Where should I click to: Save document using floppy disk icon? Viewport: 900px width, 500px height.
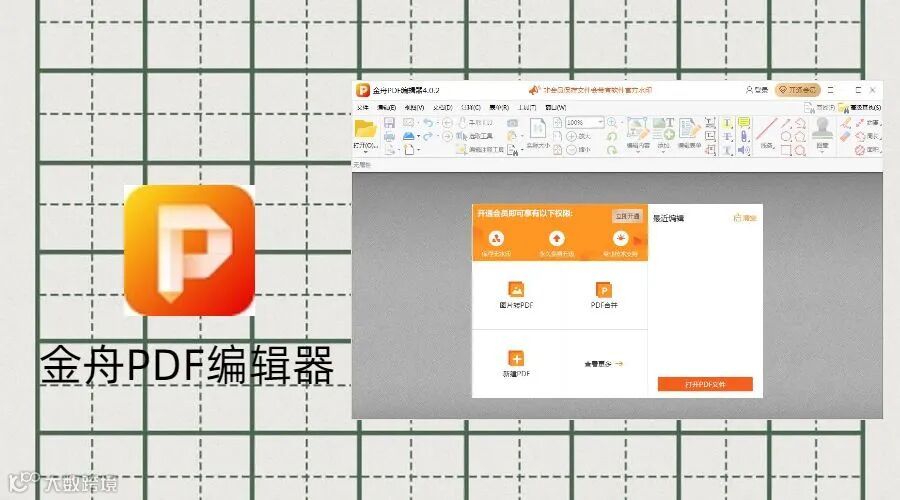(389, 123)
